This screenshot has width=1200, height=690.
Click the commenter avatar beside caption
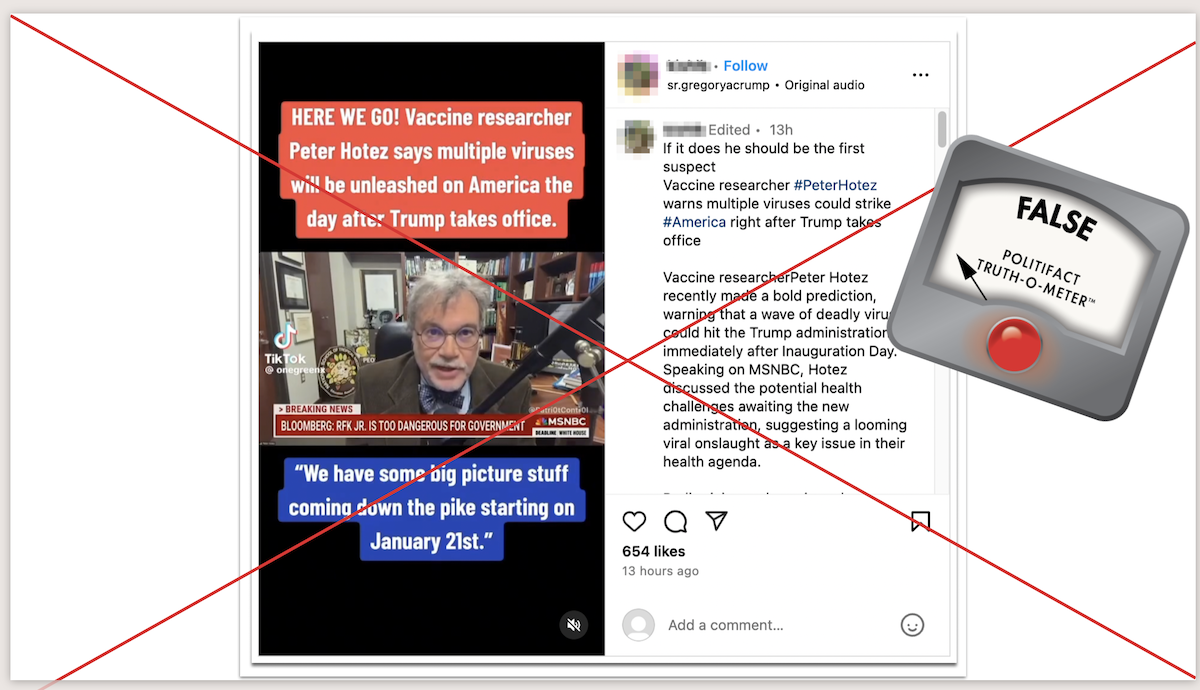click(x=637, y=136)
